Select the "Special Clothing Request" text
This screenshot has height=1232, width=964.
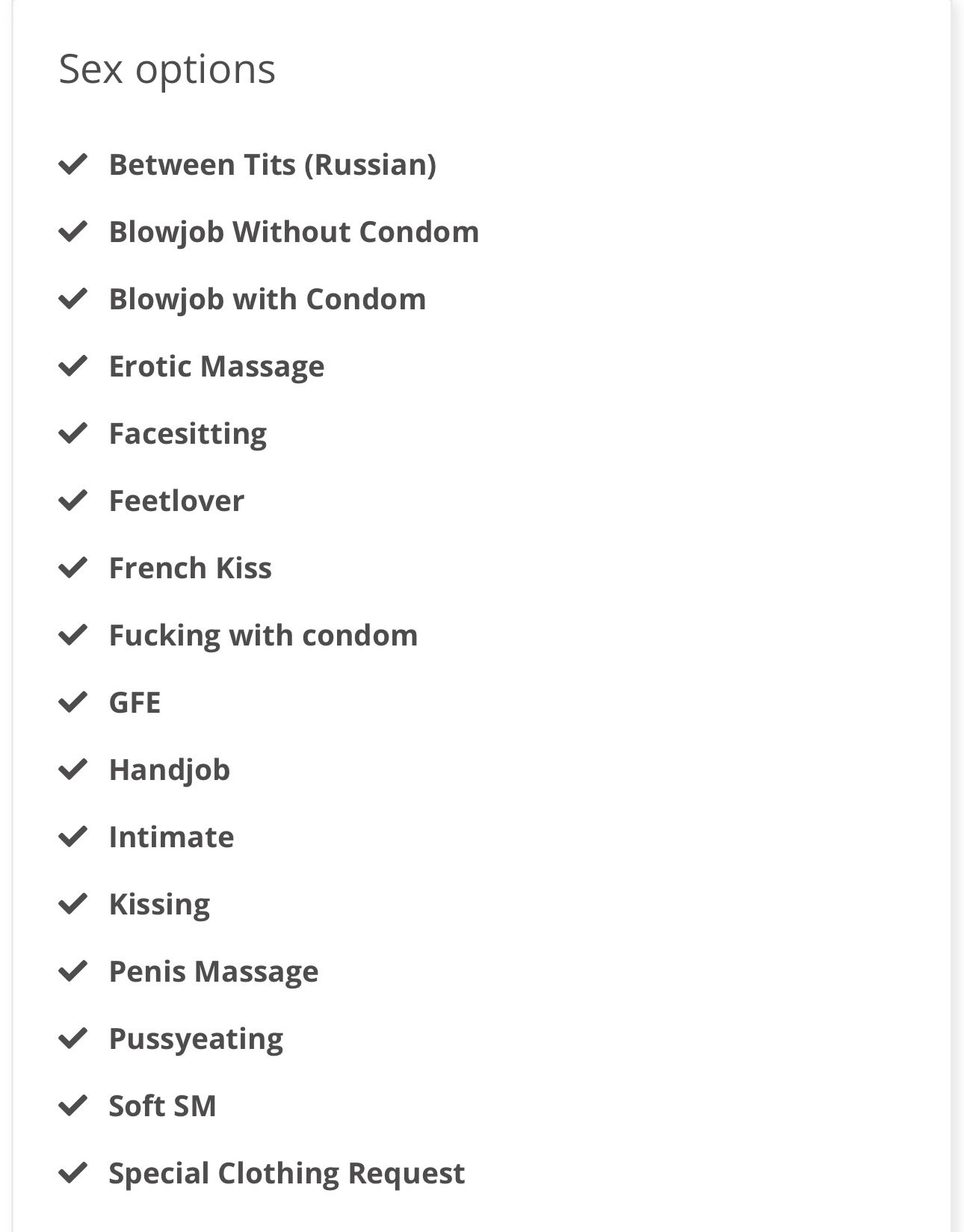coord(286,1174)
